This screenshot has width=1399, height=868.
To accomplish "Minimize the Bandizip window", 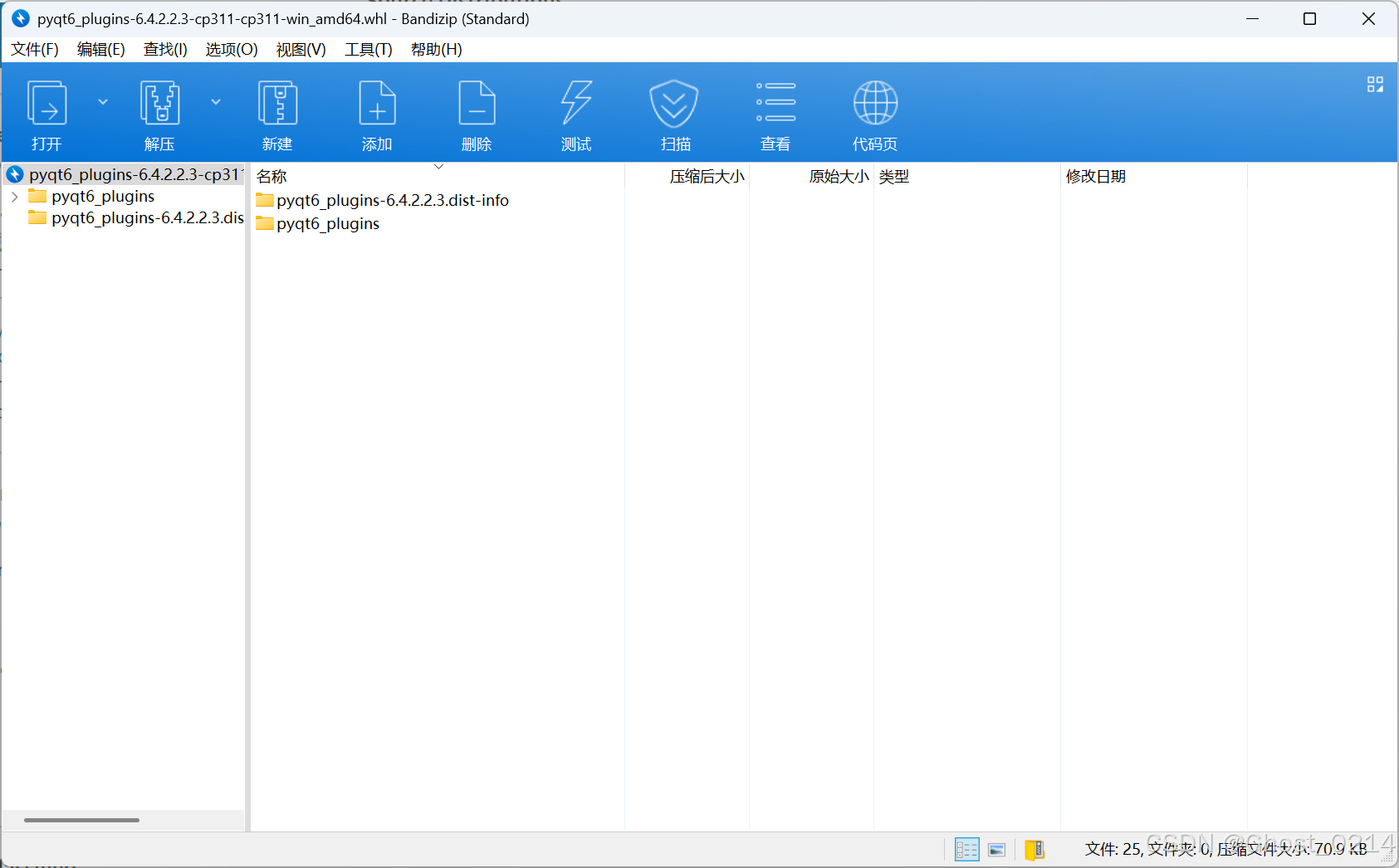I will (1252, 18).
